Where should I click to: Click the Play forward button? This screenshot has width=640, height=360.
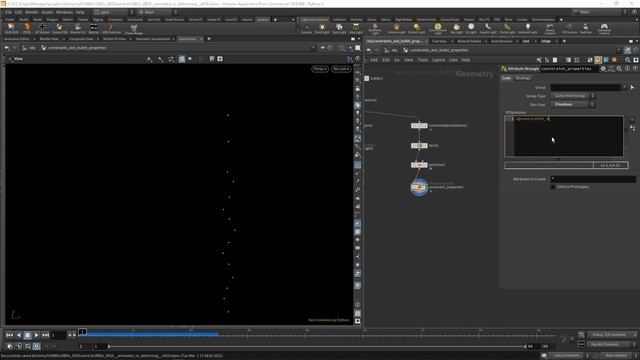point(36,335)
